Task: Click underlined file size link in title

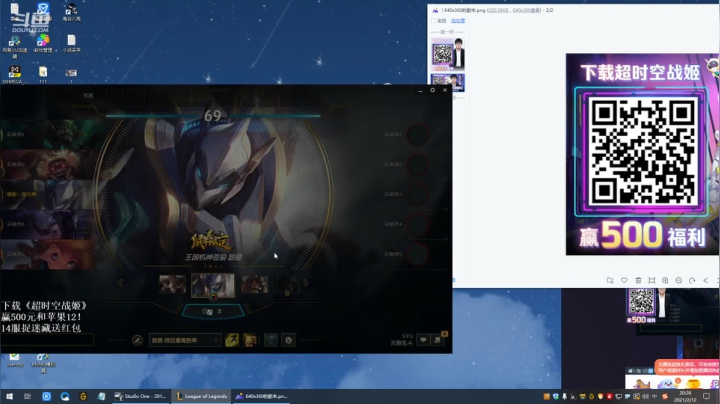Action: click(x=498, y=10)
